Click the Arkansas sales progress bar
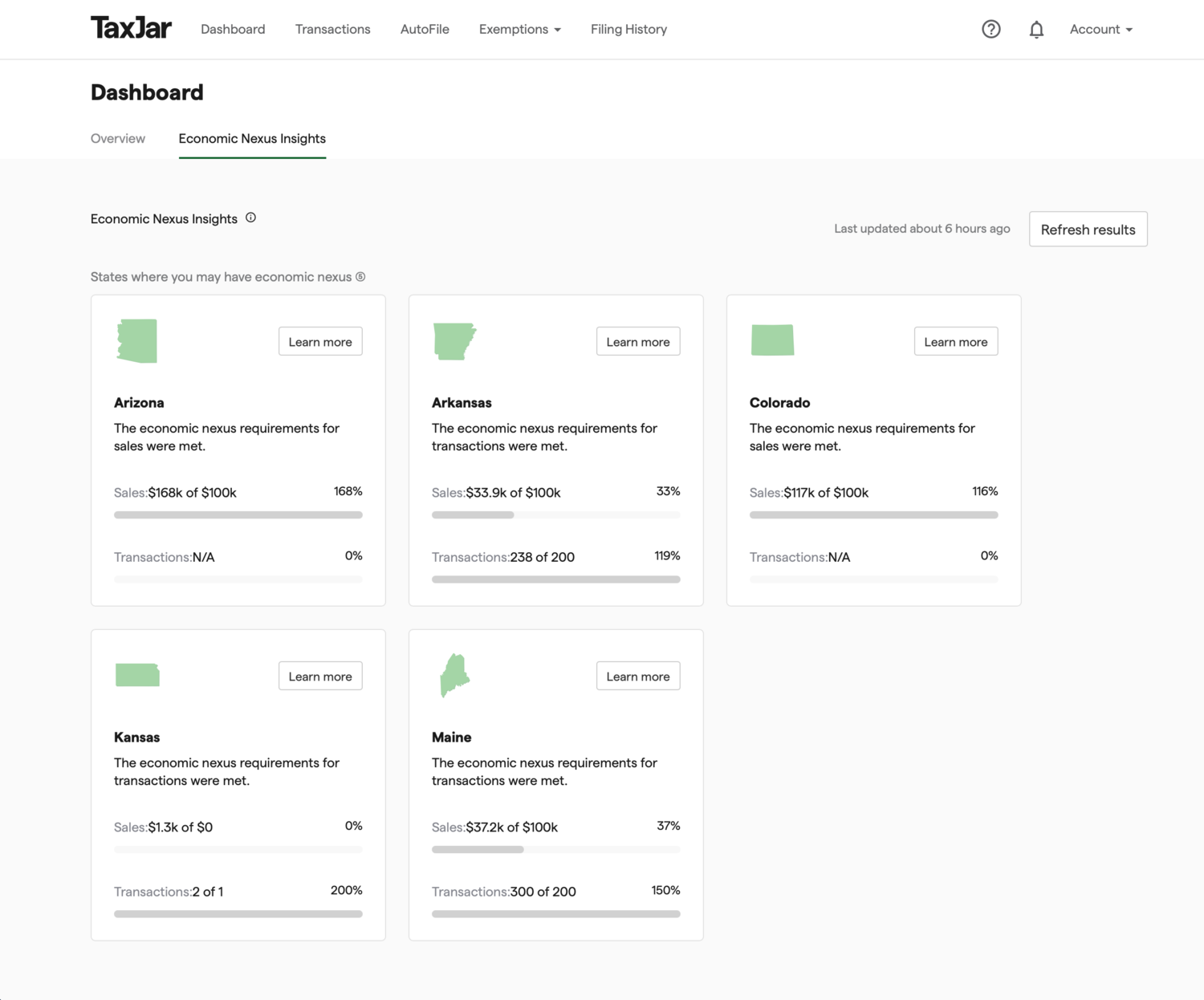The width and height of the screenshot is (1204, 1000). point(555,514)
